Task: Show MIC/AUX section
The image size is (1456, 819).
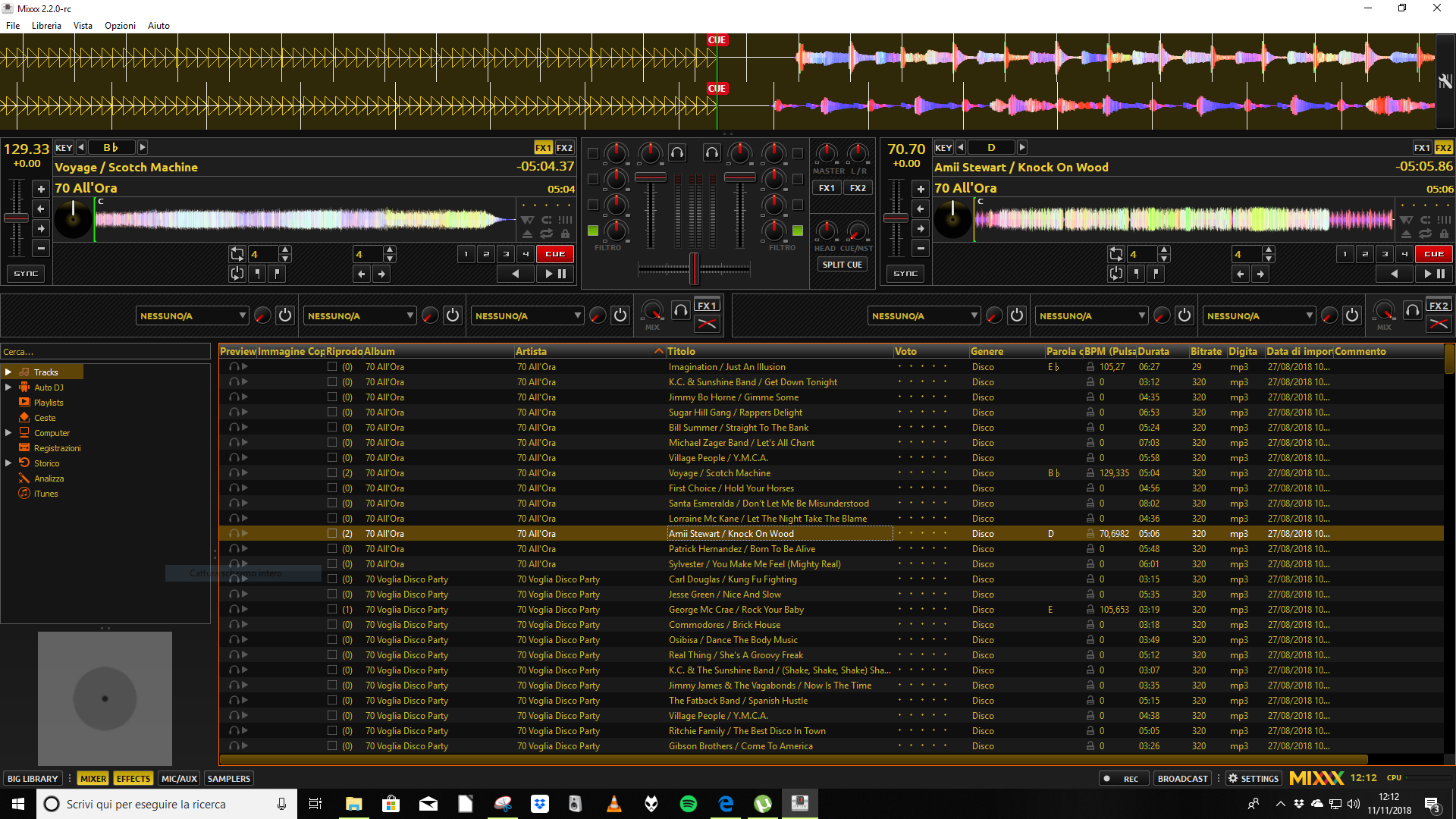Action: click(x=179, y=779)
